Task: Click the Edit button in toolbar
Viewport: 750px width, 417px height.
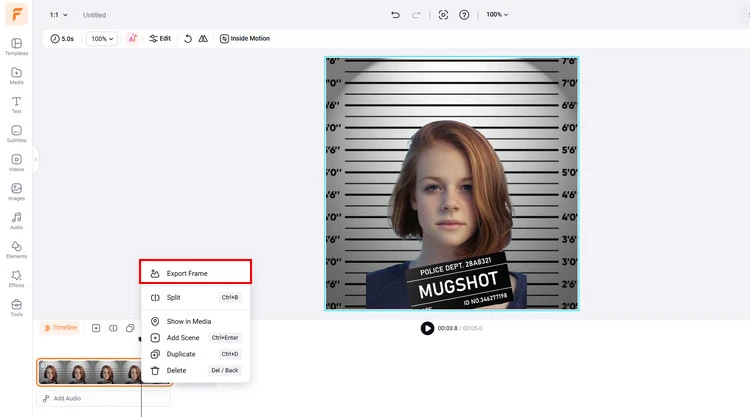Action: [x=160, y=39]
